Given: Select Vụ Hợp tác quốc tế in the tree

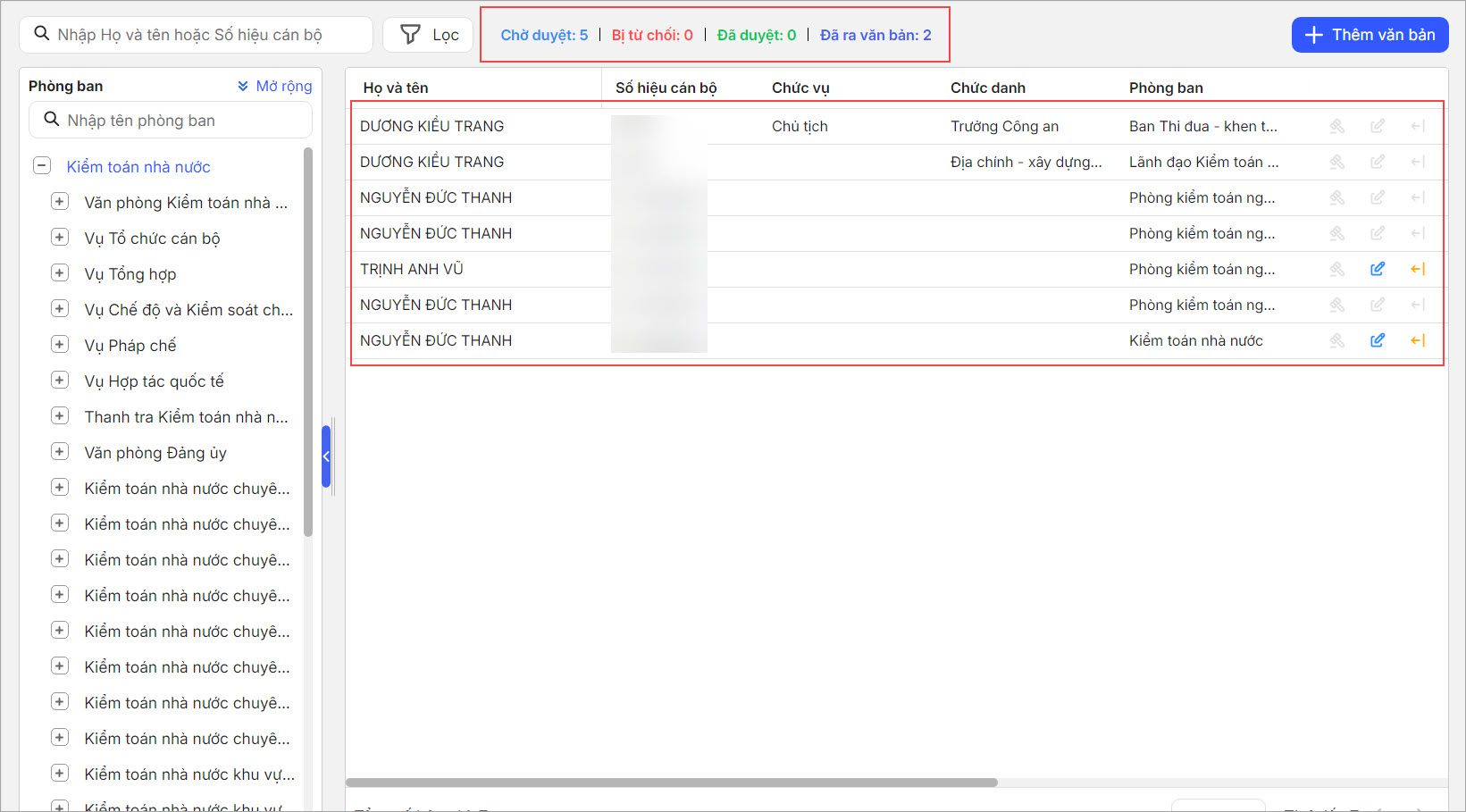Looking at the screenshot, I should click(154, 381).
